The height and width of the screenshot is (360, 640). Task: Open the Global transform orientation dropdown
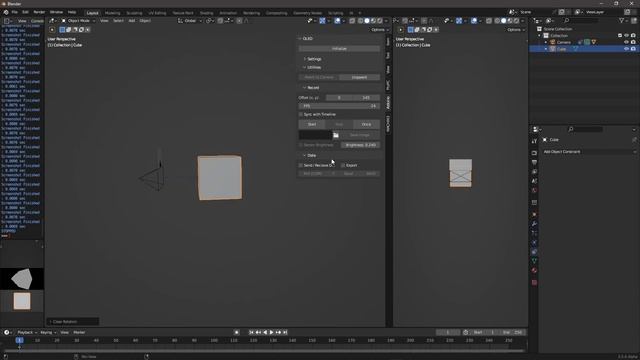(x=191, y=20)
